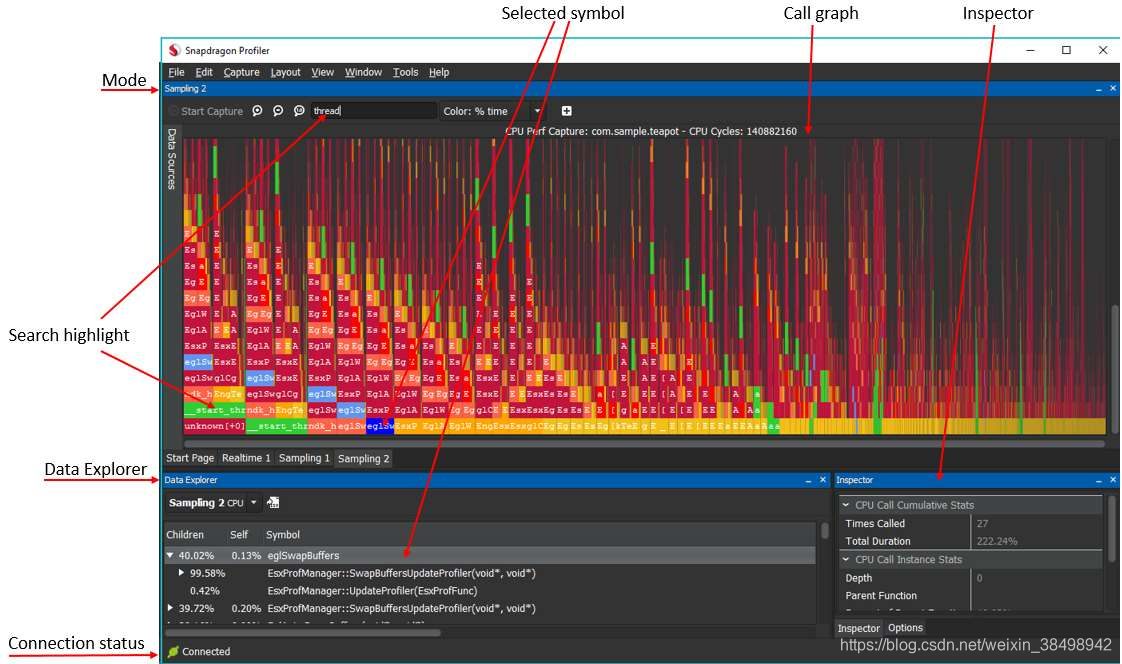
Task: Open the Edit menu
Action: point(204,72)
